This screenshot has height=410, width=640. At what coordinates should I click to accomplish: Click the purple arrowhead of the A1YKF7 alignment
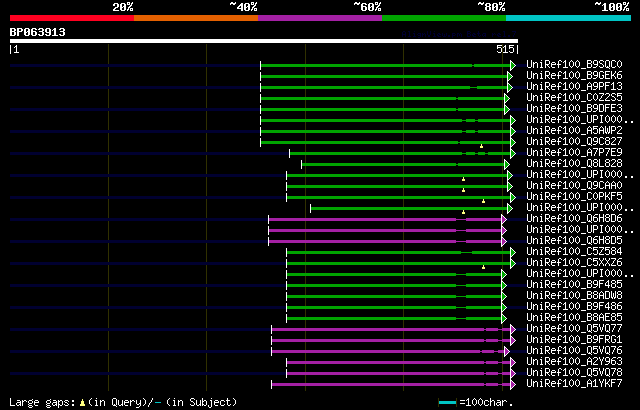(513, 385)
